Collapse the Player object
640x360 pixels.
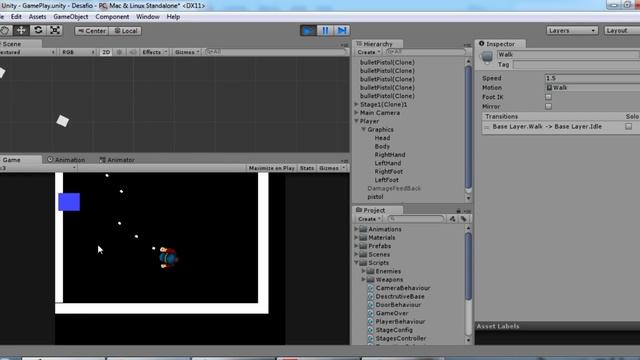356,121
